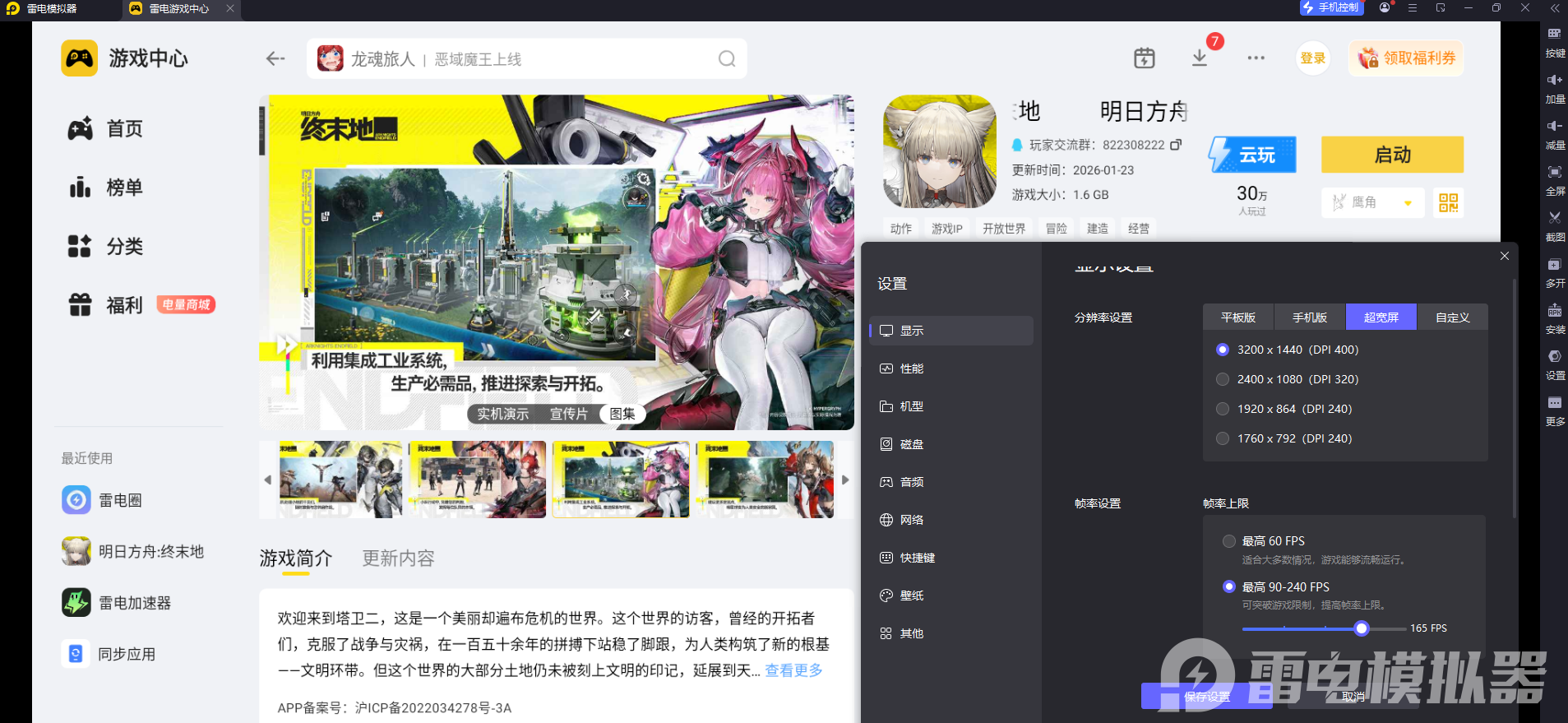Adjust the 165 FPS slider handle
Screen dimensions: 1568x723
(x=1362, y=628)
